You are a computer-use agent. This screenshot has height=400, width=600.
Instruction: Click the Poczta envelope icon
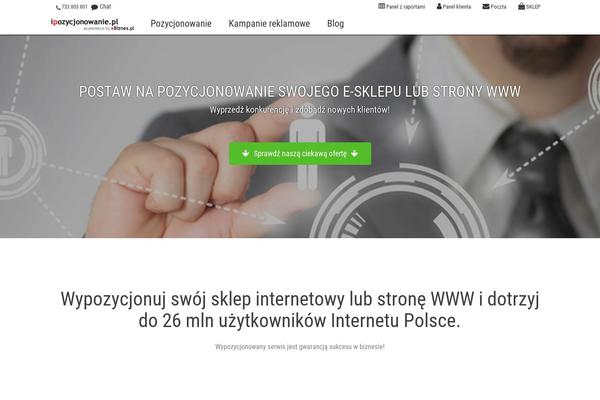click(x=486, y=7)
